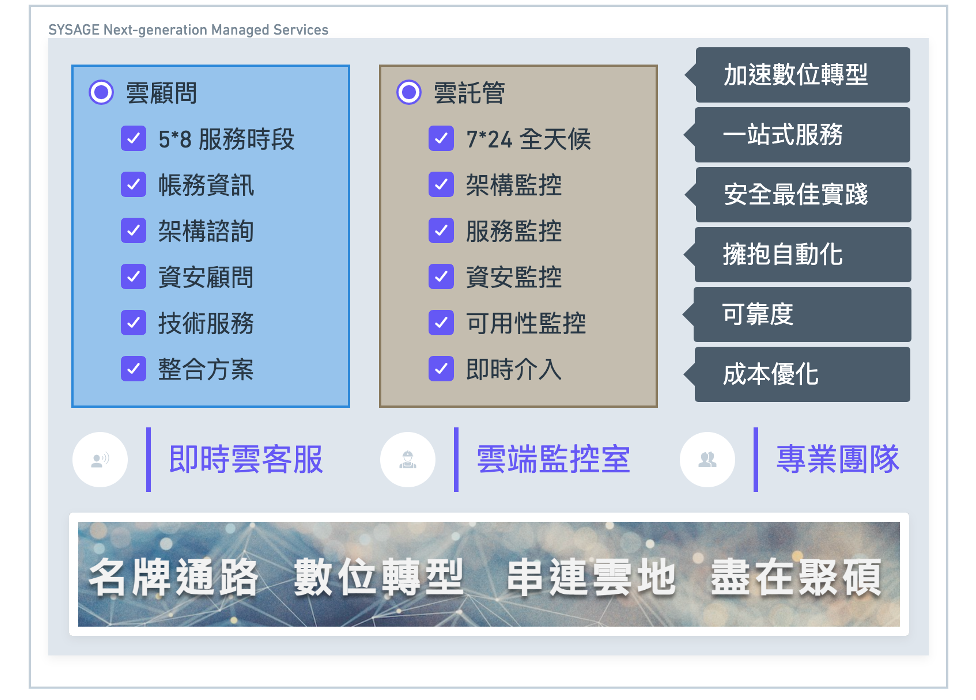The width and height of the screenshot is (976, 700).
Task: Toggle the 5*8 服務時段 checkbox
Action: tap(133, 139)
